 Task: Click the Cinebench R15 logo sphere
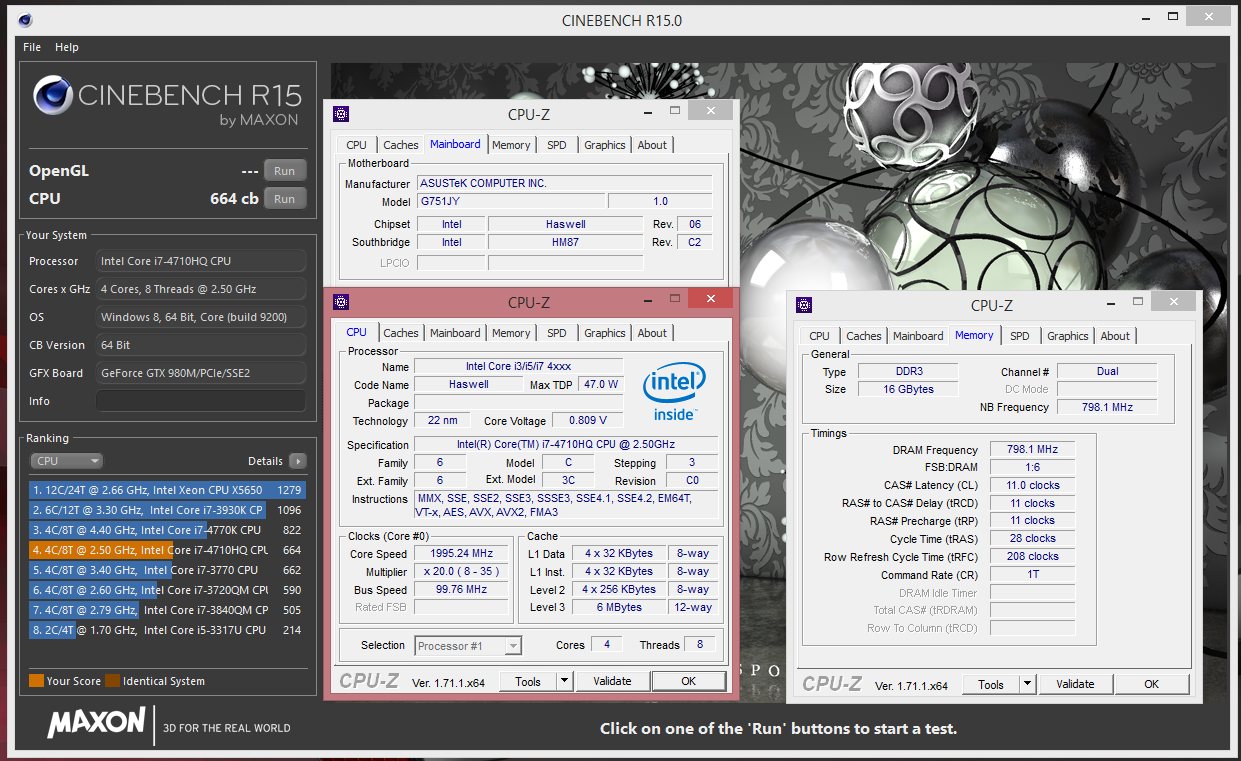pos(53,96)
